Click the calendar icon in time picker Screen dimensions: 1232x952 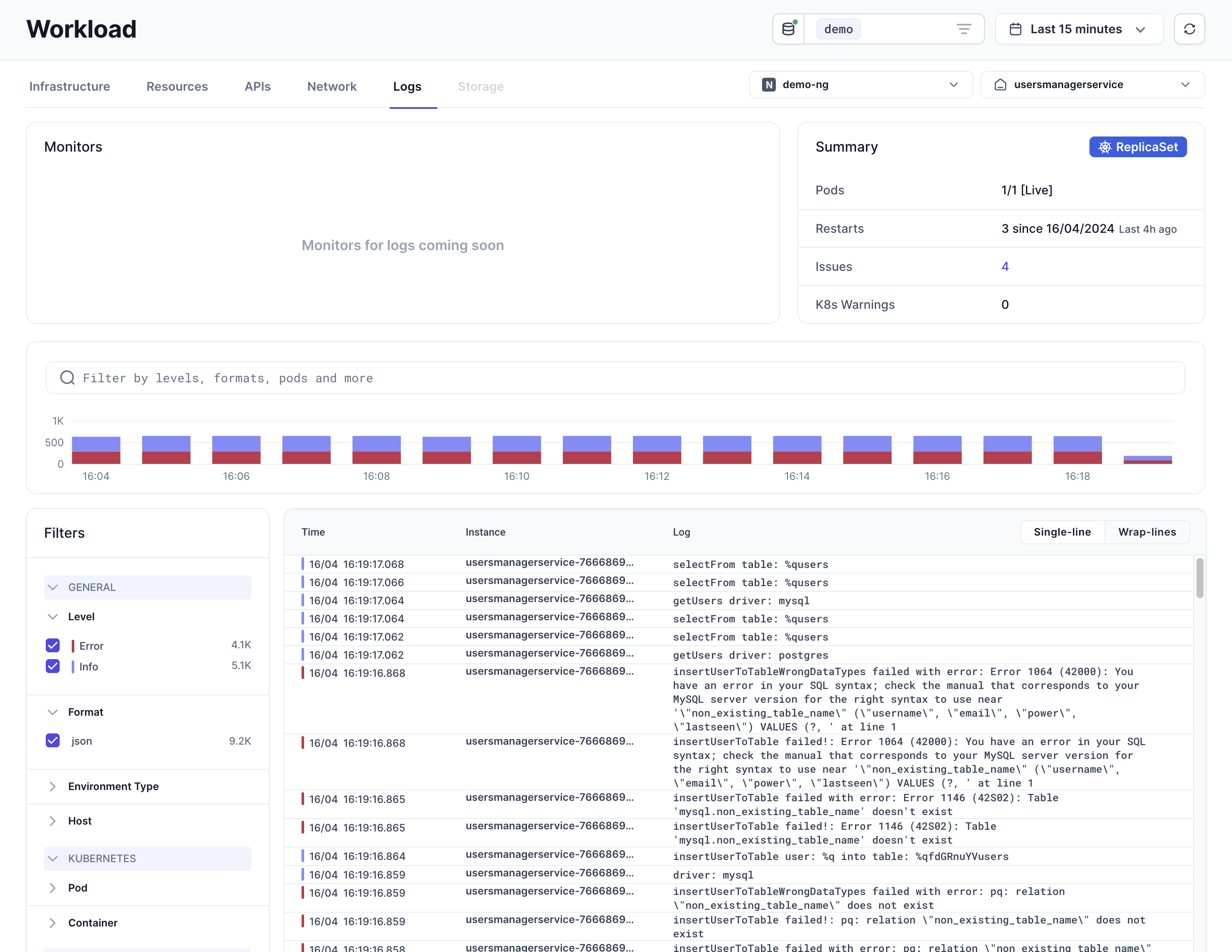[1015, 29]
